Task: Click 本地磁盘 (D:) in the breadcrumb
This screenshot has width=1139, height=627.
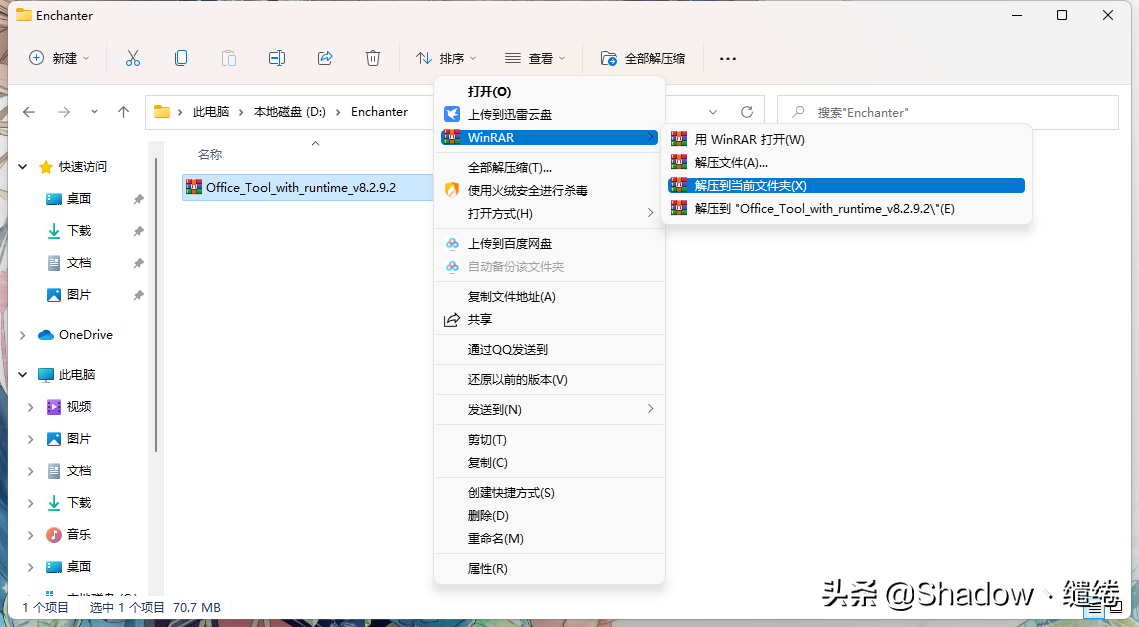Action: [289, 112]
